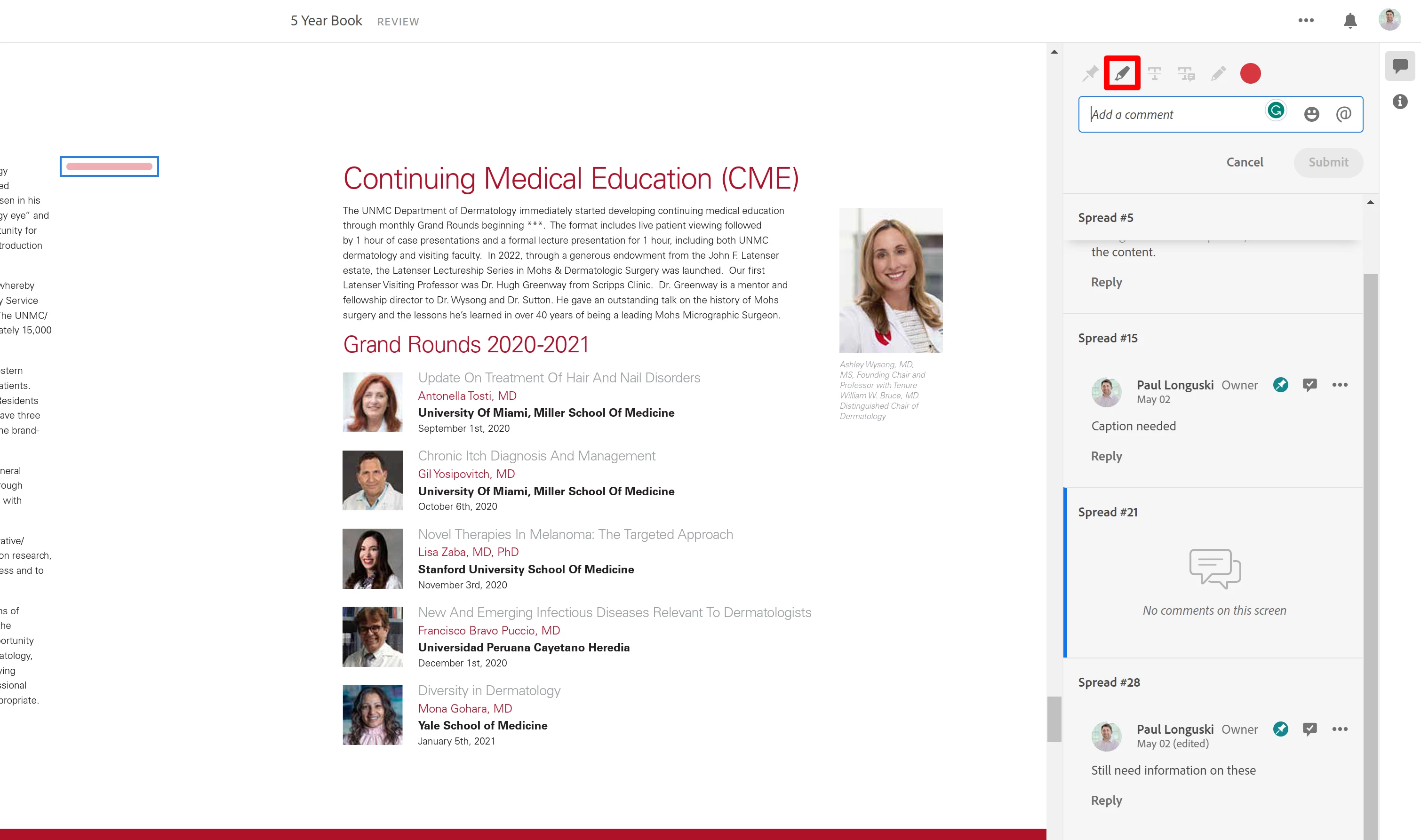
Task: Select the pencil drawing tool
Action: 1218,73
